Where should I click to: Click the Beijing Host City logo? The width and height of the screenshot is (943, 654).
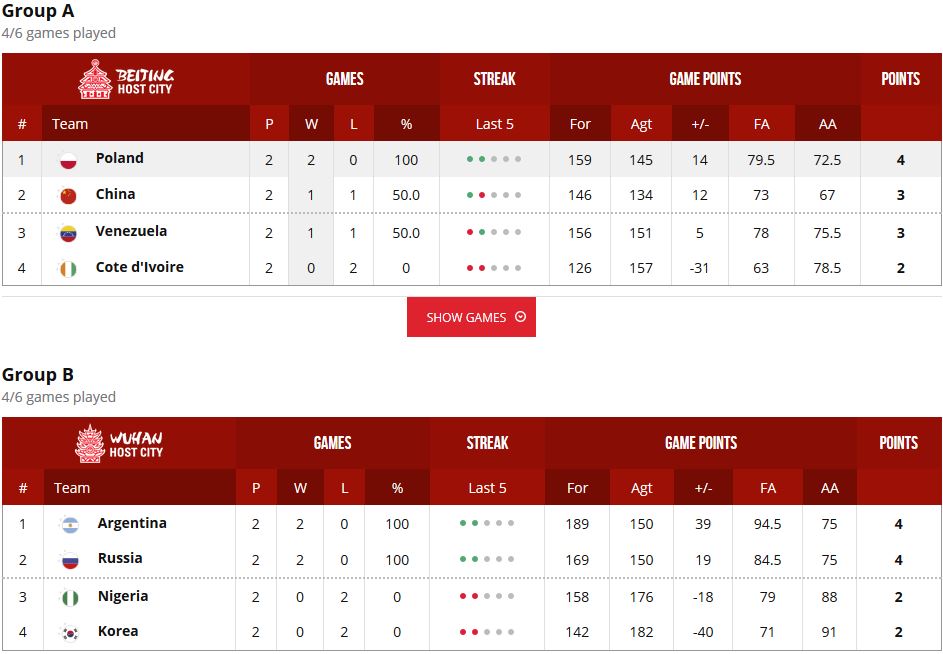[126, 79]
